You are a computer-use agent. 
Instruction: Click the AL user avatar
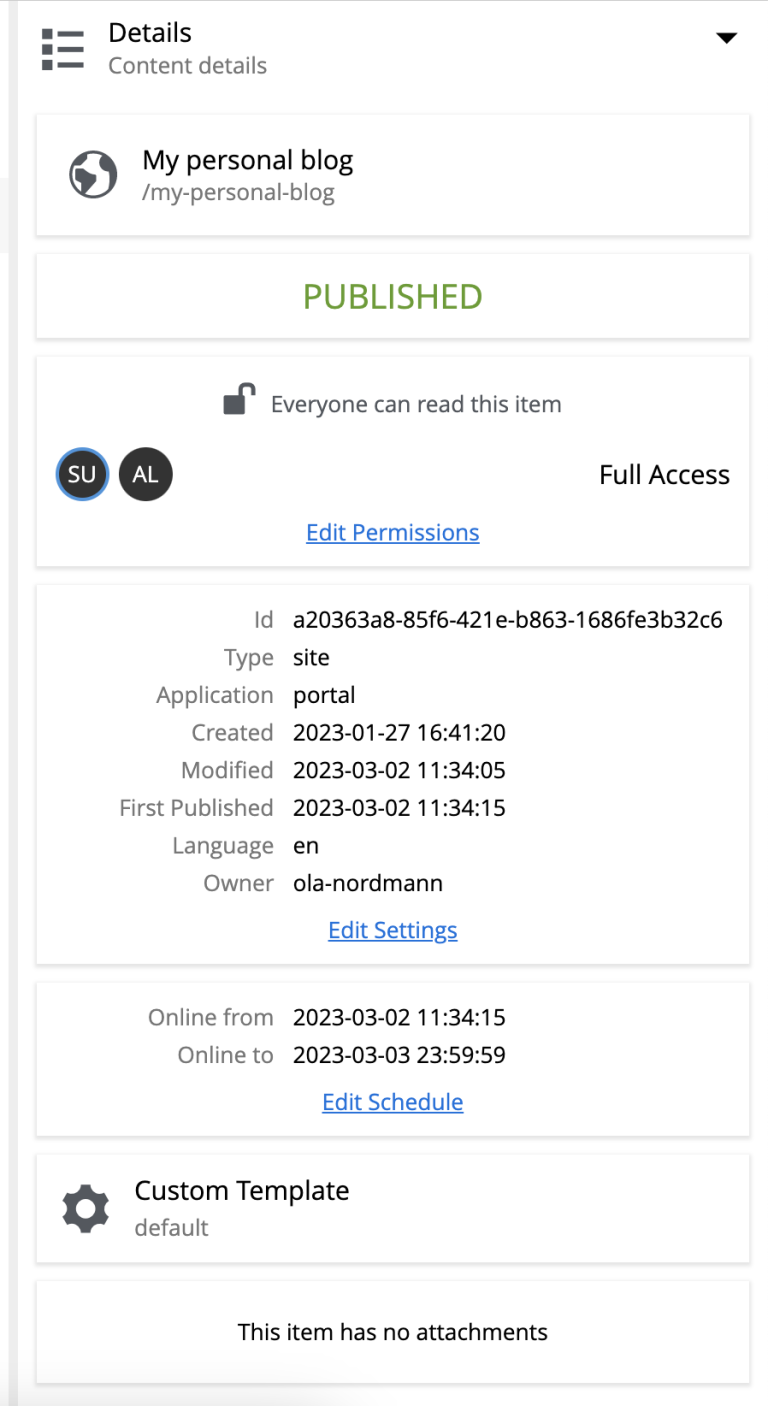[x=146, y=474]
